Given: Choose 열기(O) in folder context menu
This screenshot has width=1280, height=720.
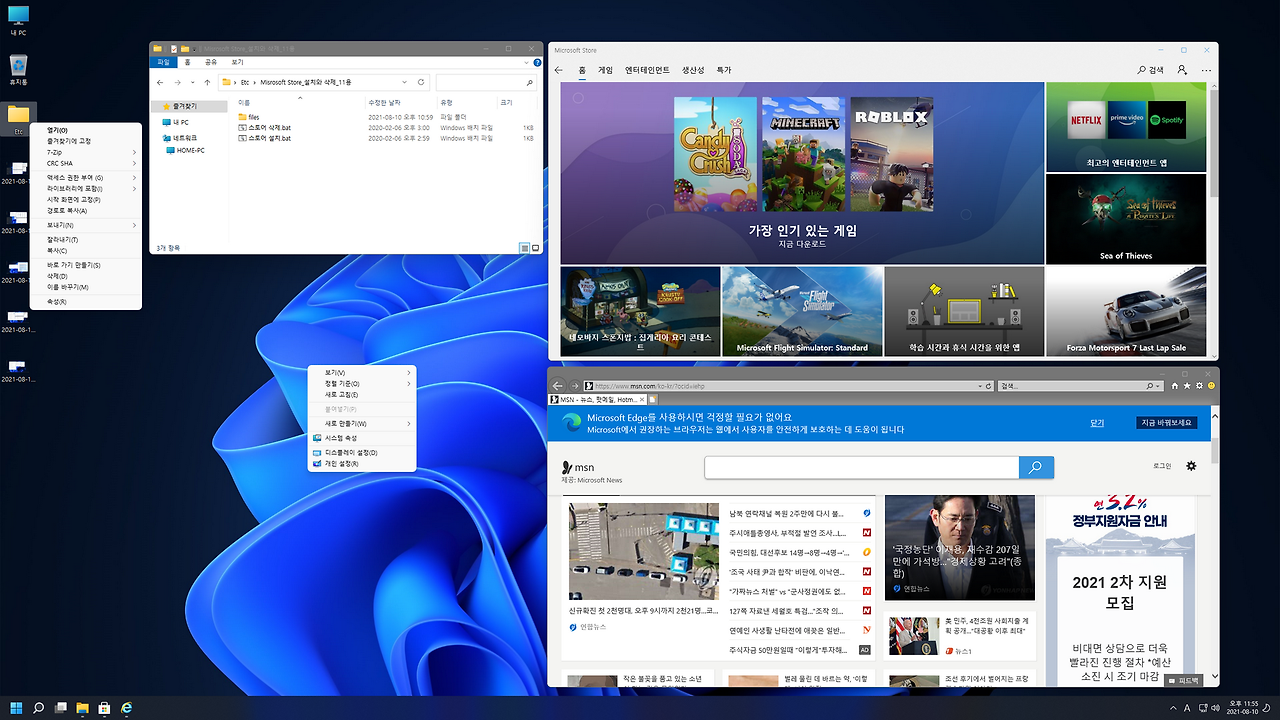Looking at the screenshot, I should 86,130.
